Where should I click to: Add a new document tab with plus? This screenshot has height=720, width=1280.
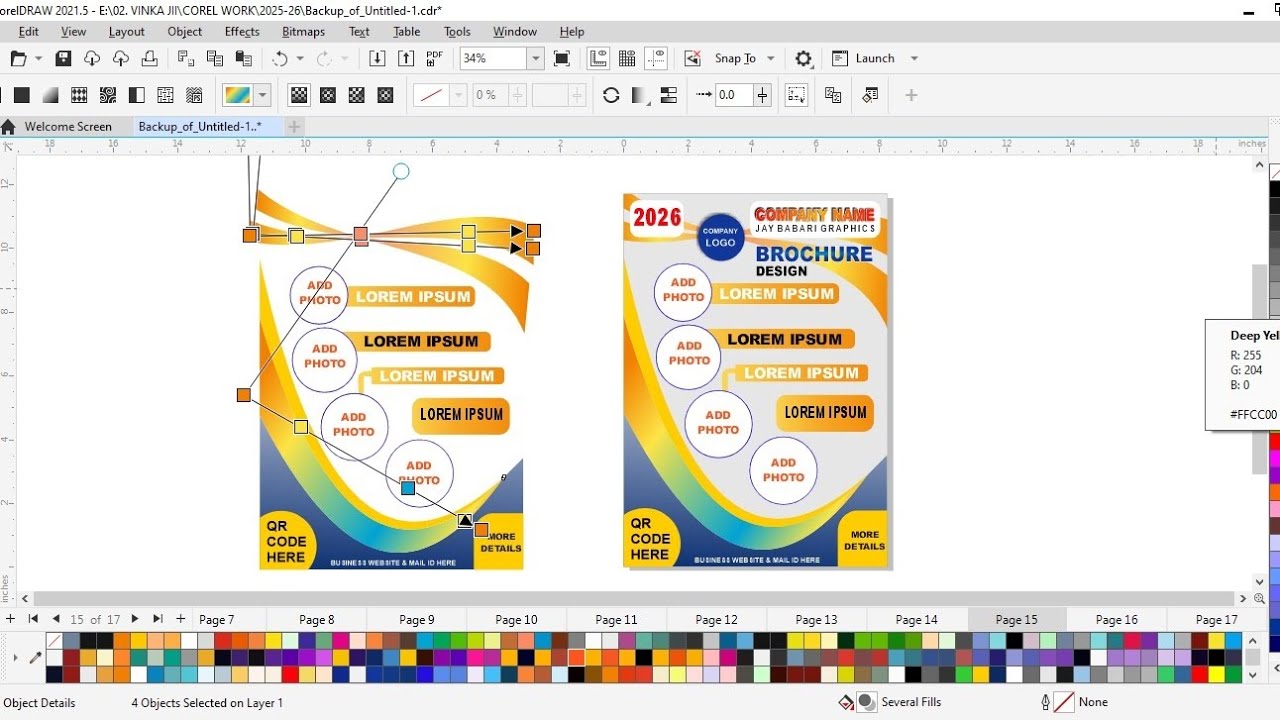[x=294, y=126]
